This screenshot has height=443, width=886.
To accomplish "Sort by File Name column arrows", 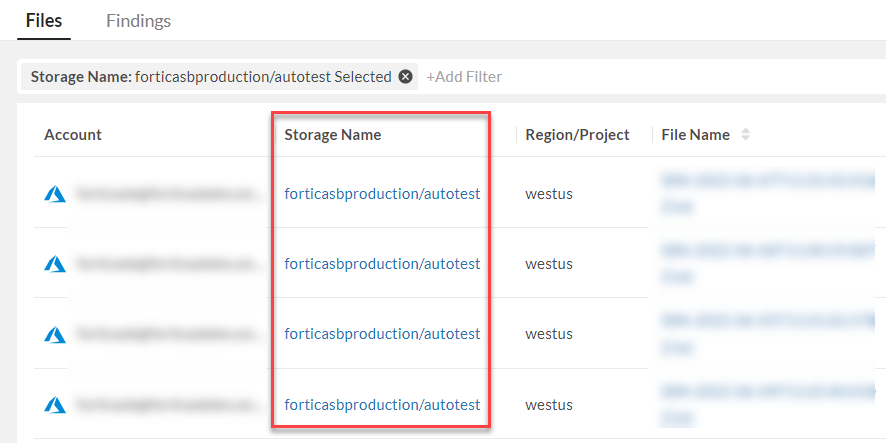I will click(745, 135).
